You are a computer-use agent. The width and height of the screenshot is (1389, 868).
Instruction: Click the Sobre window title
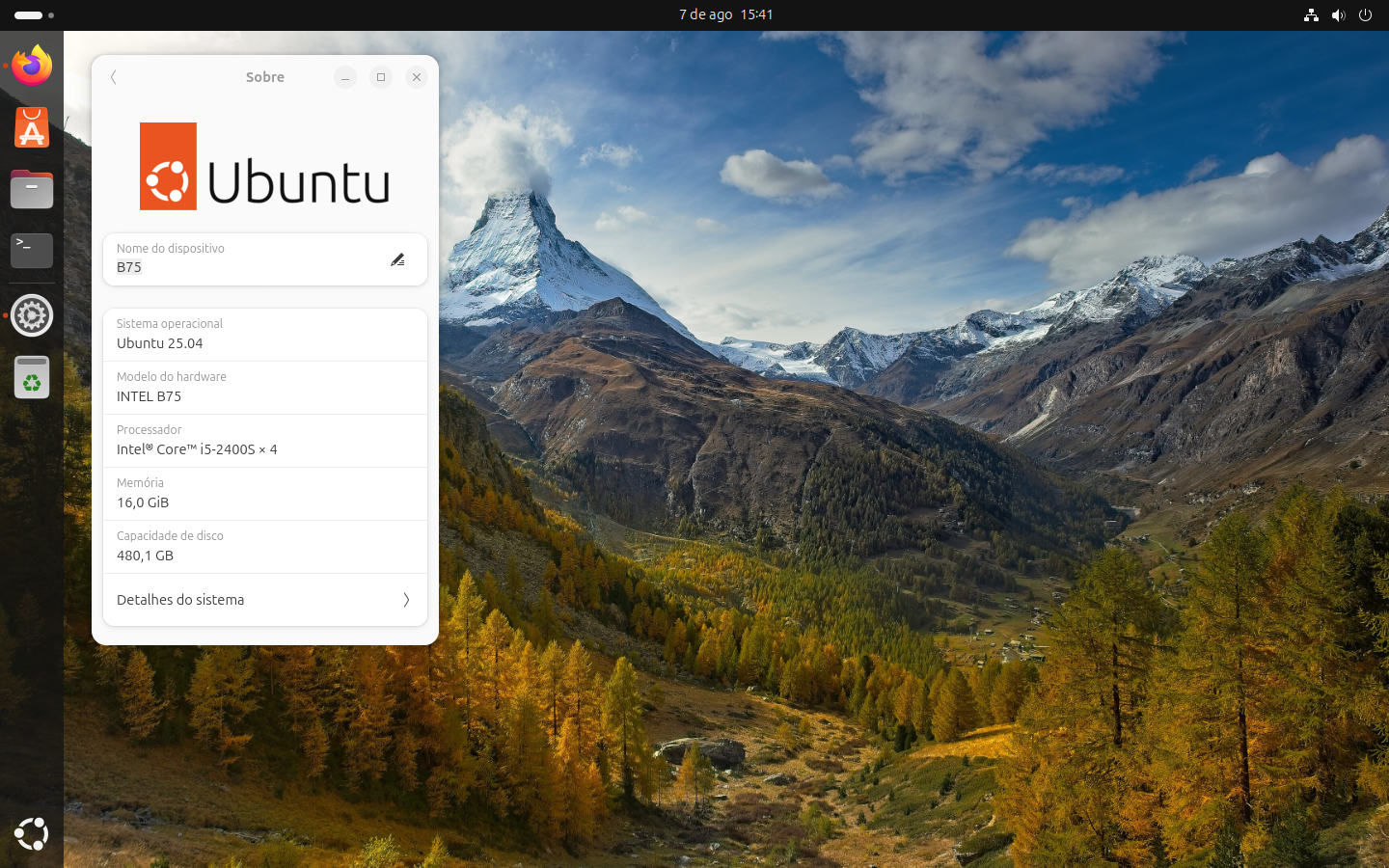click(265, 77)
